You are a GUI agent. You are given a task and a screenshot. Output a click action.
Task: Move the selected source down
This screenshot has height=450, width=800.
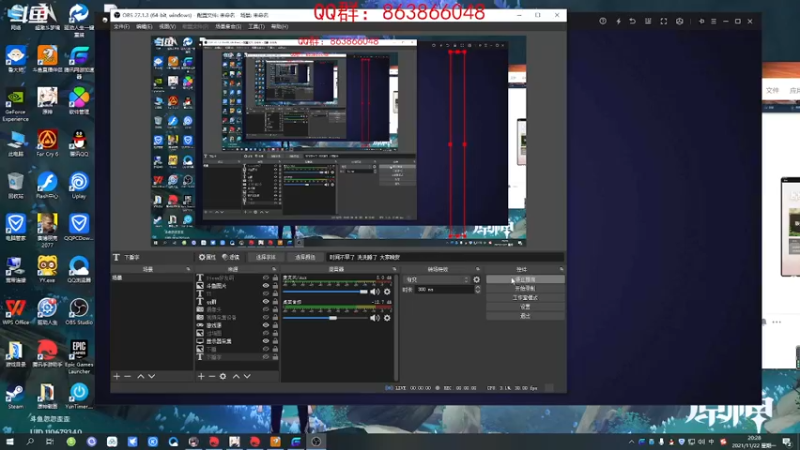point(247,376)
